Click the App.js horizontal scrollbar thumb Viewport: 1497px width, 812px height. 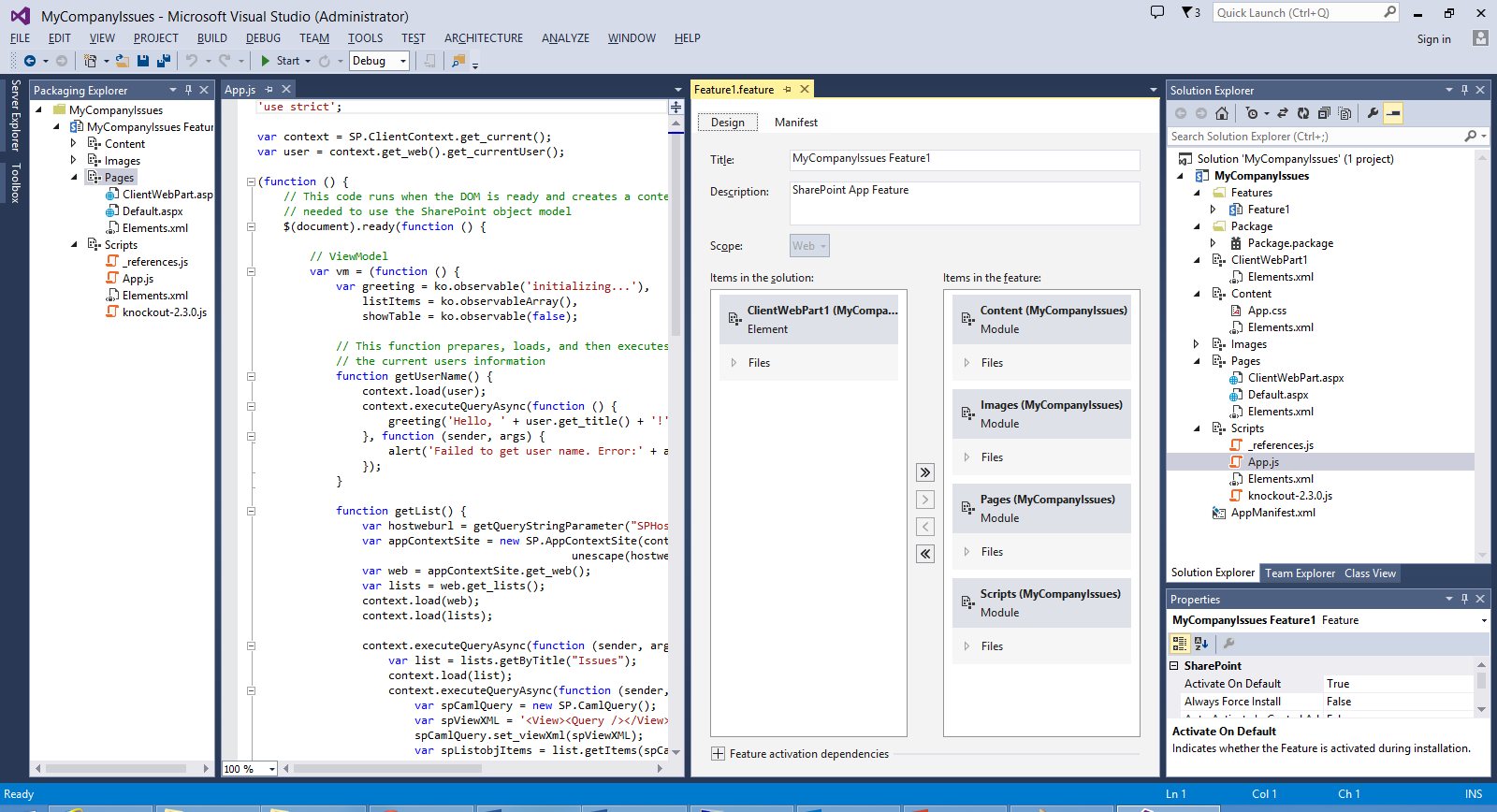387,769
